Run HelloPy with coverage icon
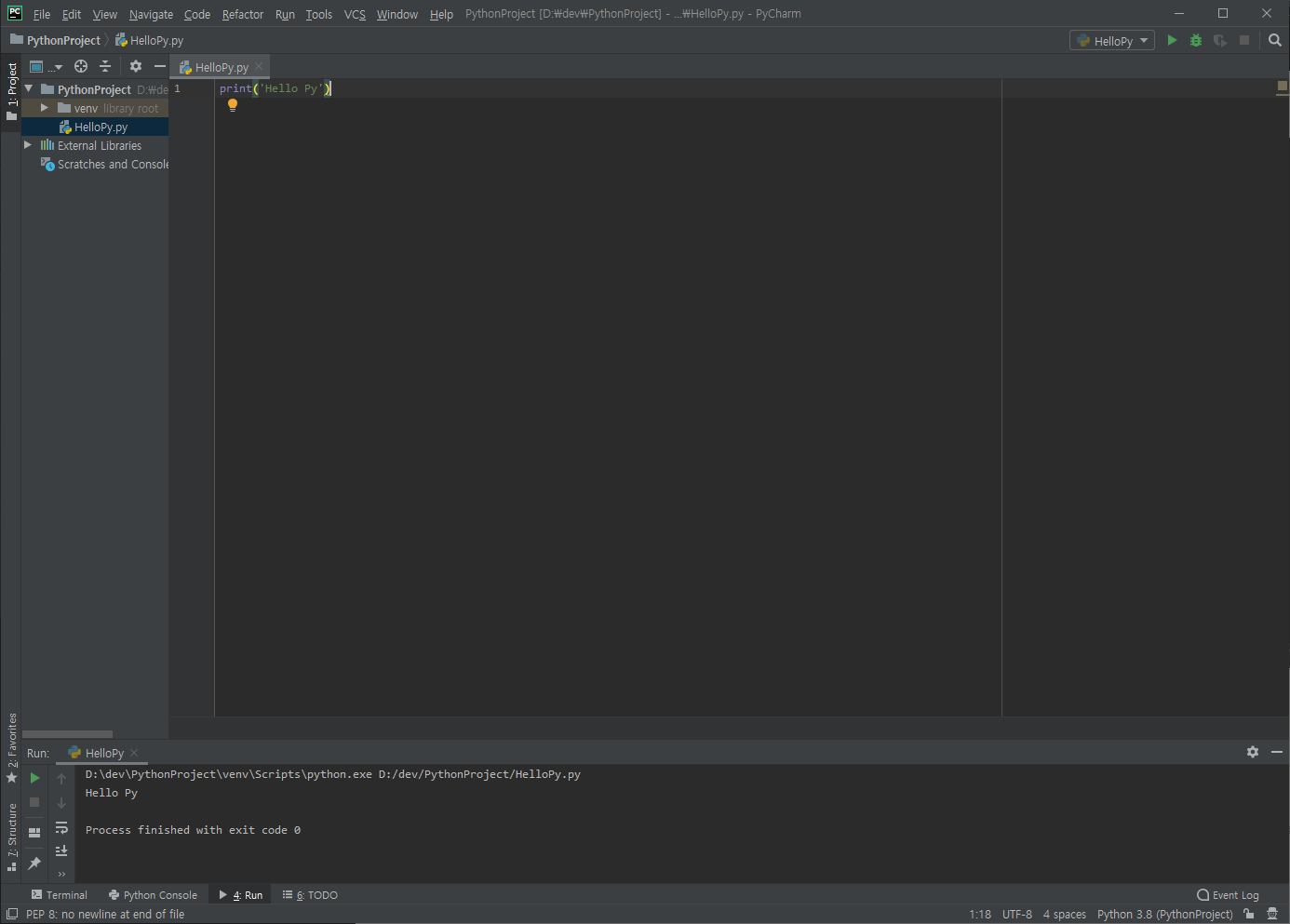The image size is (1290, 924). click(x=1220, y=40)
